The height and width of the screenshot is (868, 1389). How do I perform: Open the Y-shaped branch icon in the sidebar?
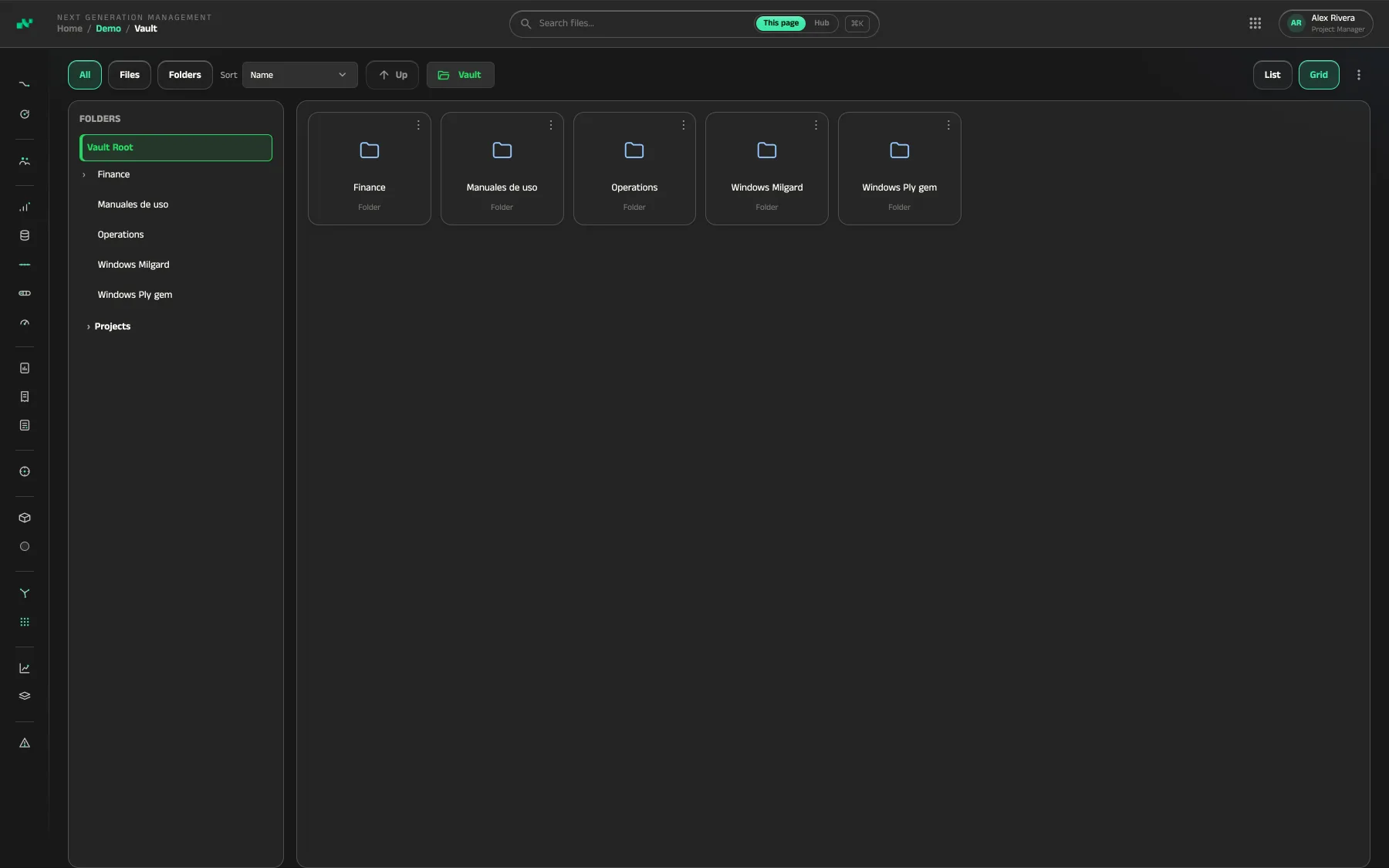click(x=25, y=593)
